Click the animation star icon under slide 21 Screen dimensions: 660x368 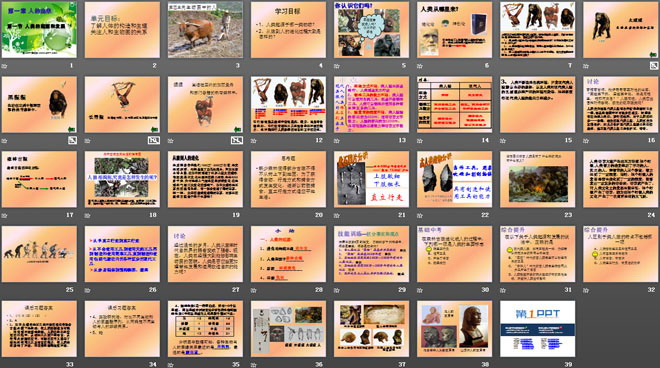(x=337, y=216)
